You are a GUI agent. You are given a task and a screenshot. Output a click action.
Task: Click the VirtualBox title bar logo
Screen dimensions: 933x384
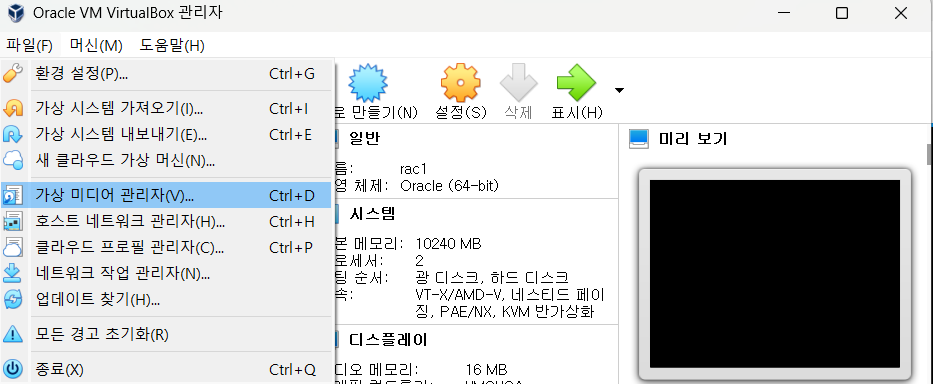(15, 13)
